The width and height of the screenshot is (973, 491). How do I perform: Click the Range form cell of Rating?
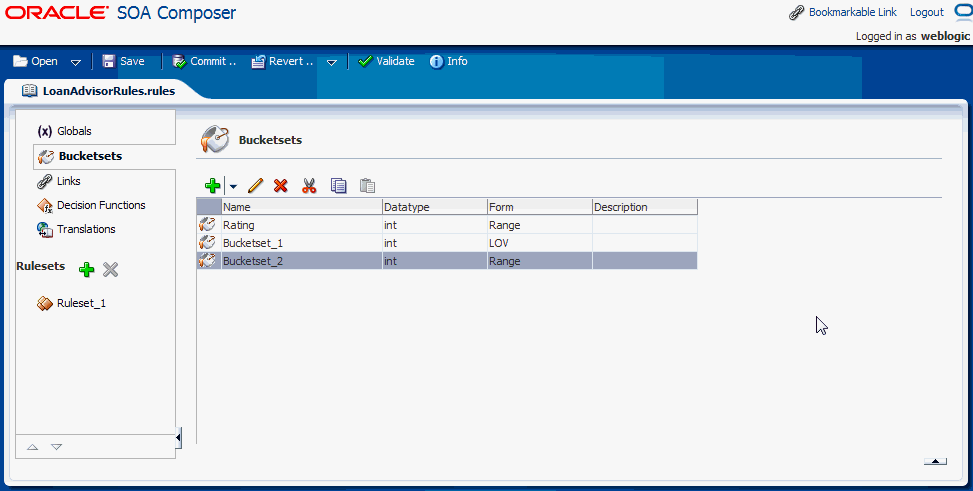539,225
